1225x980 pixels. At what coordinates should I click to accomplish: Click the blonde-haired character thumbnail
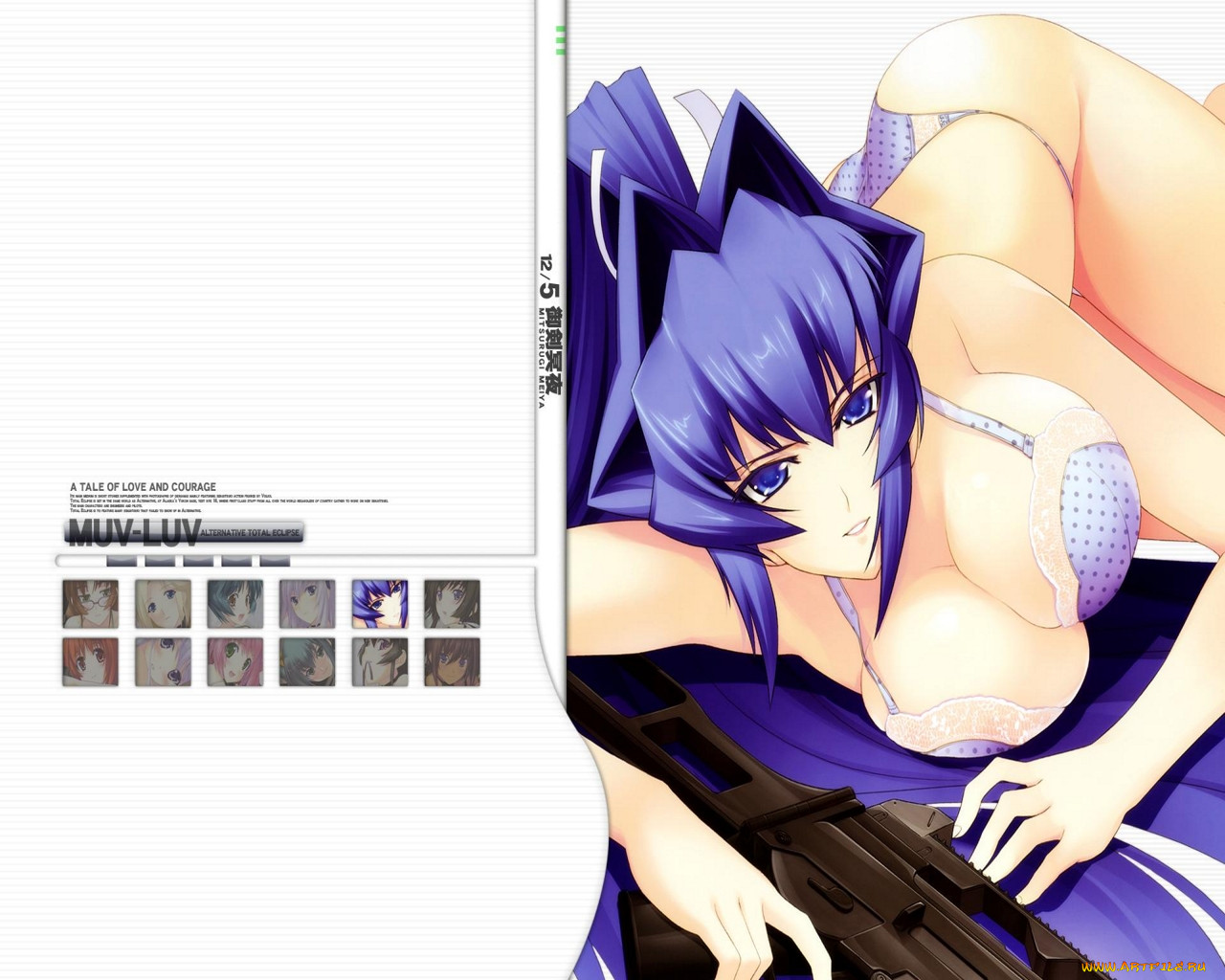[x=163, y=604]
